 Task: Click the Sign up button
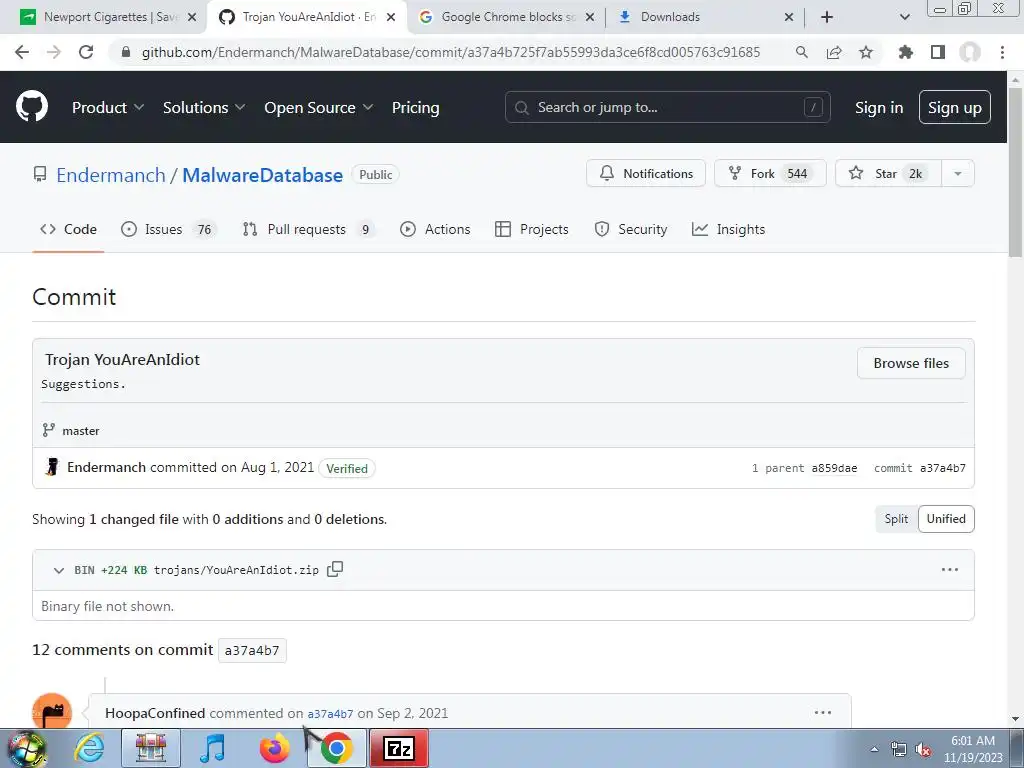point(955,108)
